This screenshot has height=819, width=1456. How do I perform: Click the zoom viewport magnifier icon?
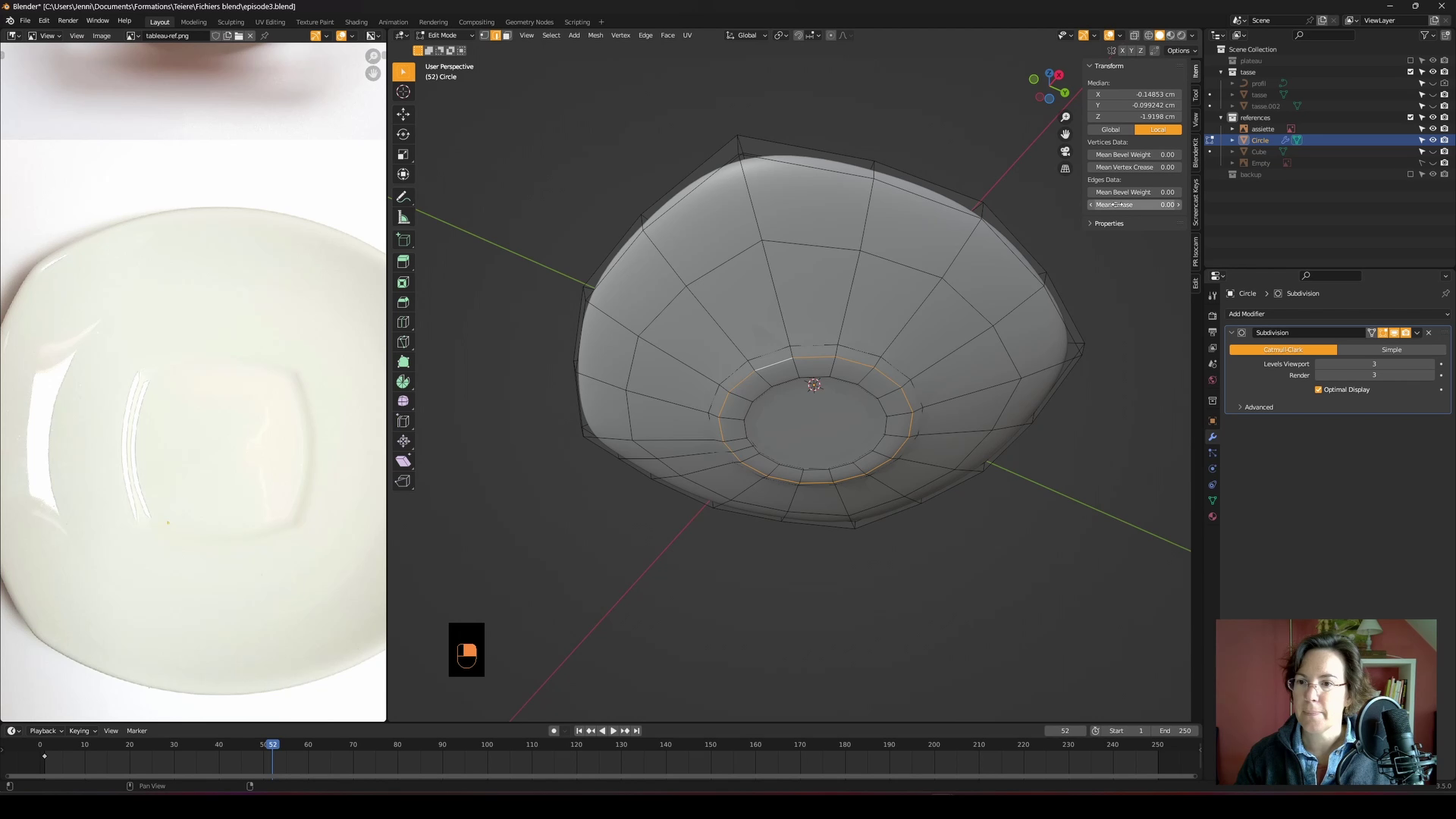tap(1065, 117)
